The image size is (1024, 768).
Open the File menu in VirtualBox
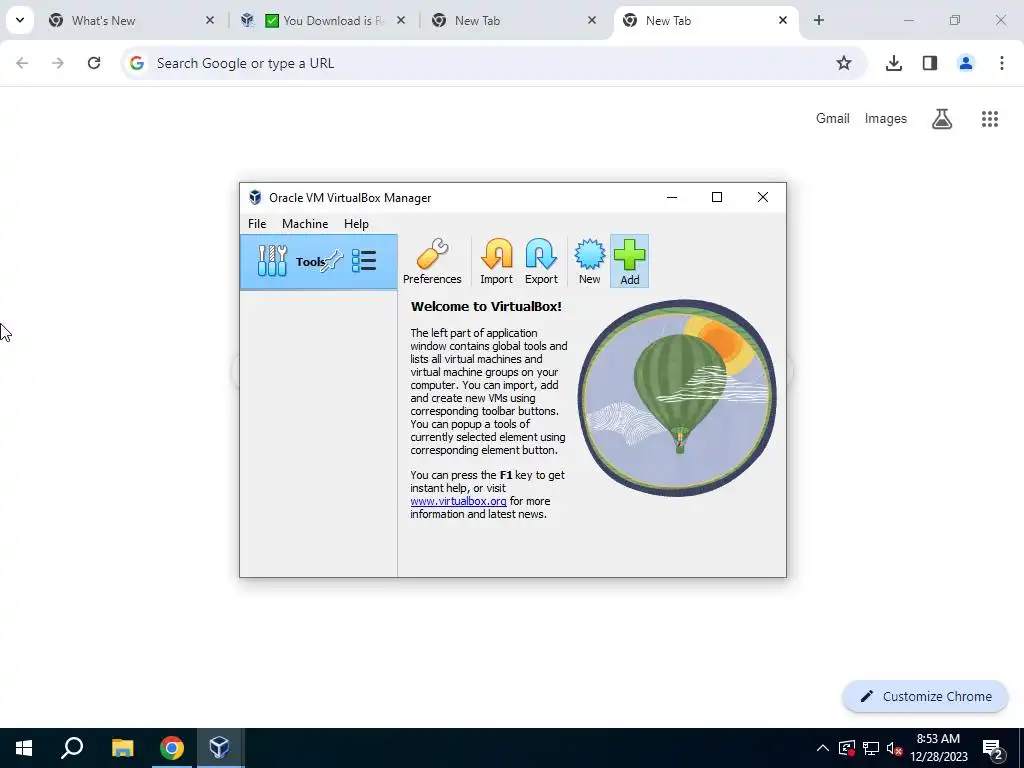[x=257, y=223]
